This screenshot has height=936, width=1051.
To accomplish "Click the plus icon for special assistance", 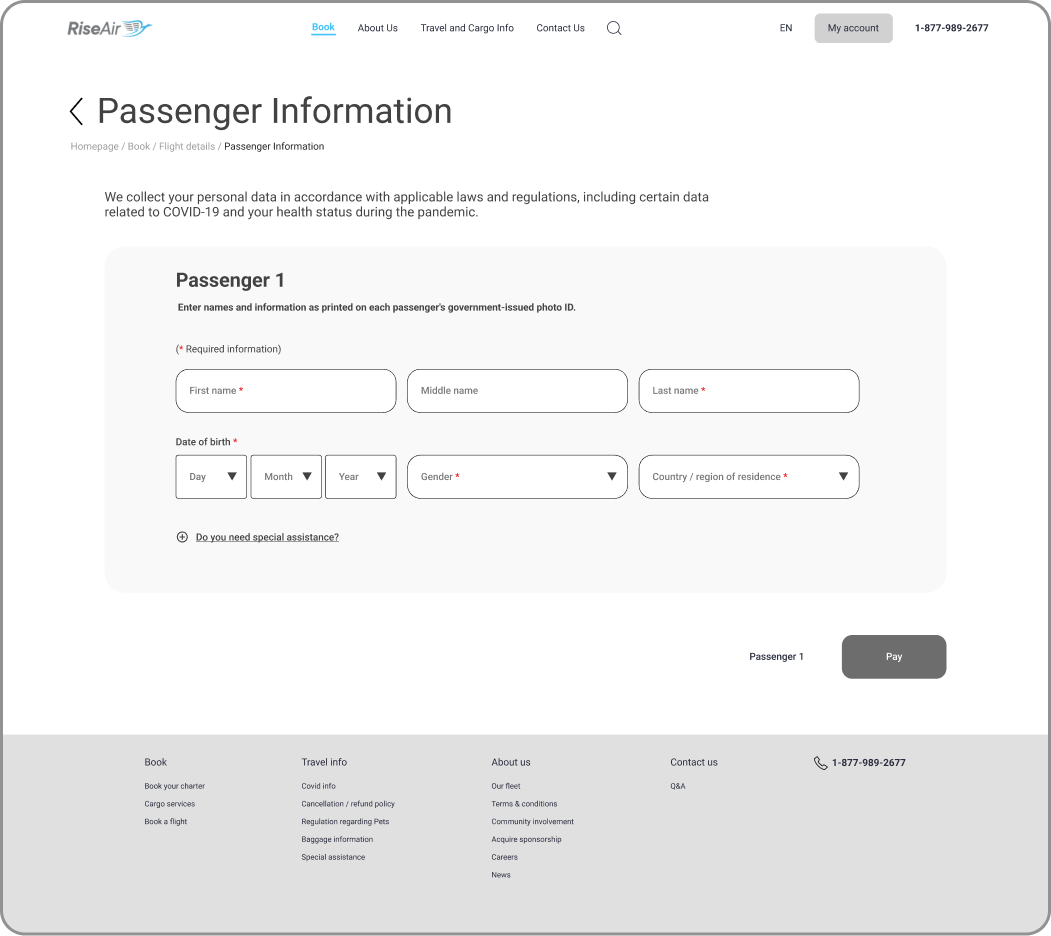I will (182, 537).
